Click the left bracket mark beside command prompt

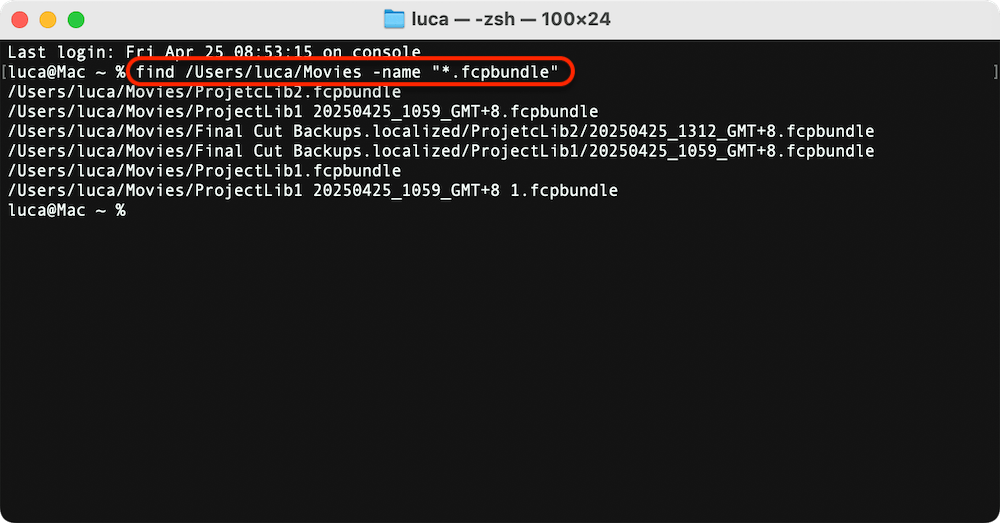click(4, 72)
